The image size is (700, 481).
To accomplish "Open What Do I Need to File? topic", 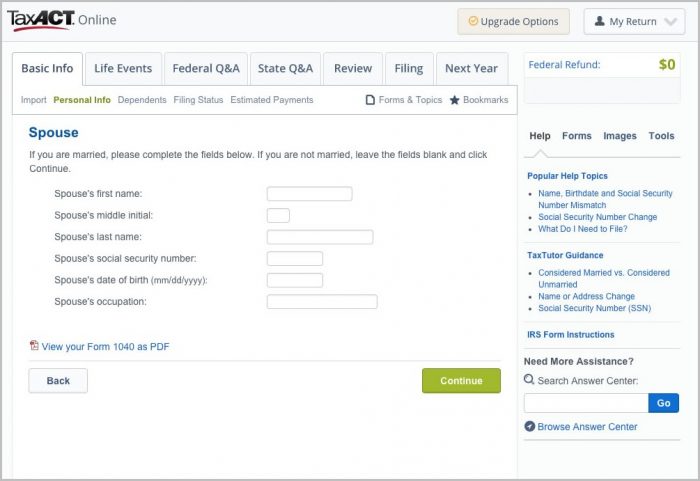I will (x=583, y=229).
